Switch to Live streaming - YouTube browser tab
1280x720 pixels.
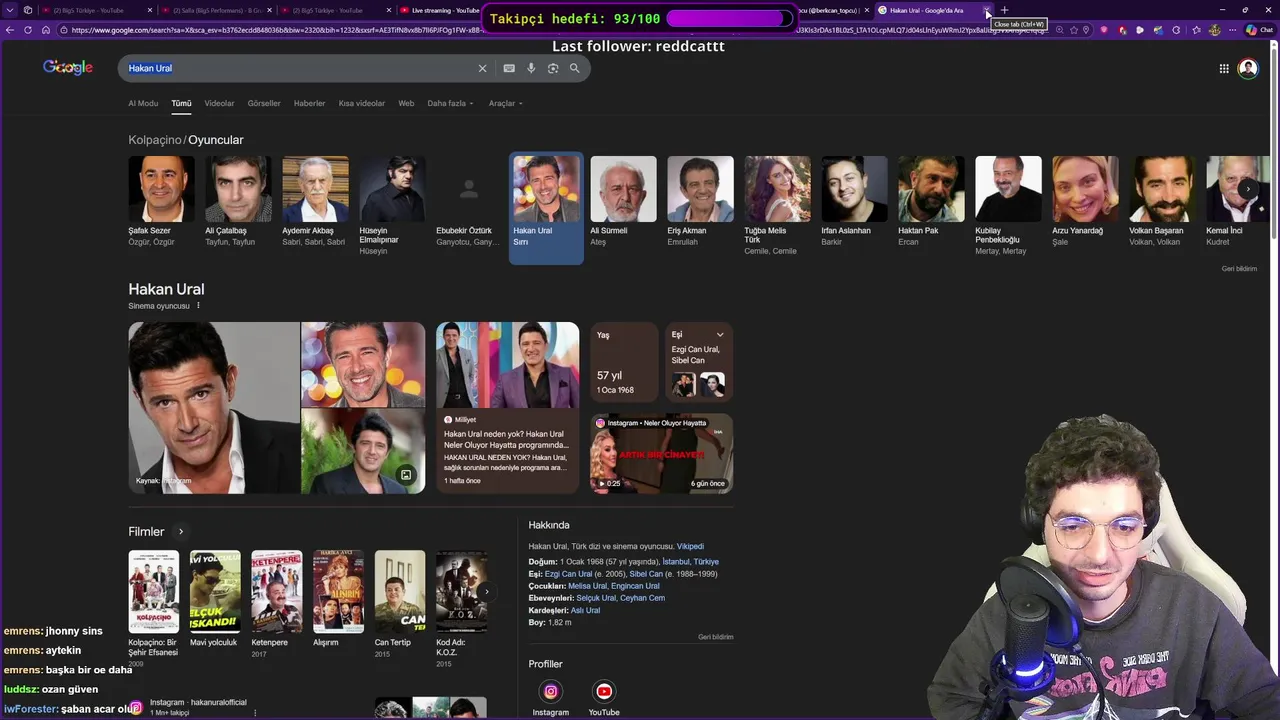(438, 10)
